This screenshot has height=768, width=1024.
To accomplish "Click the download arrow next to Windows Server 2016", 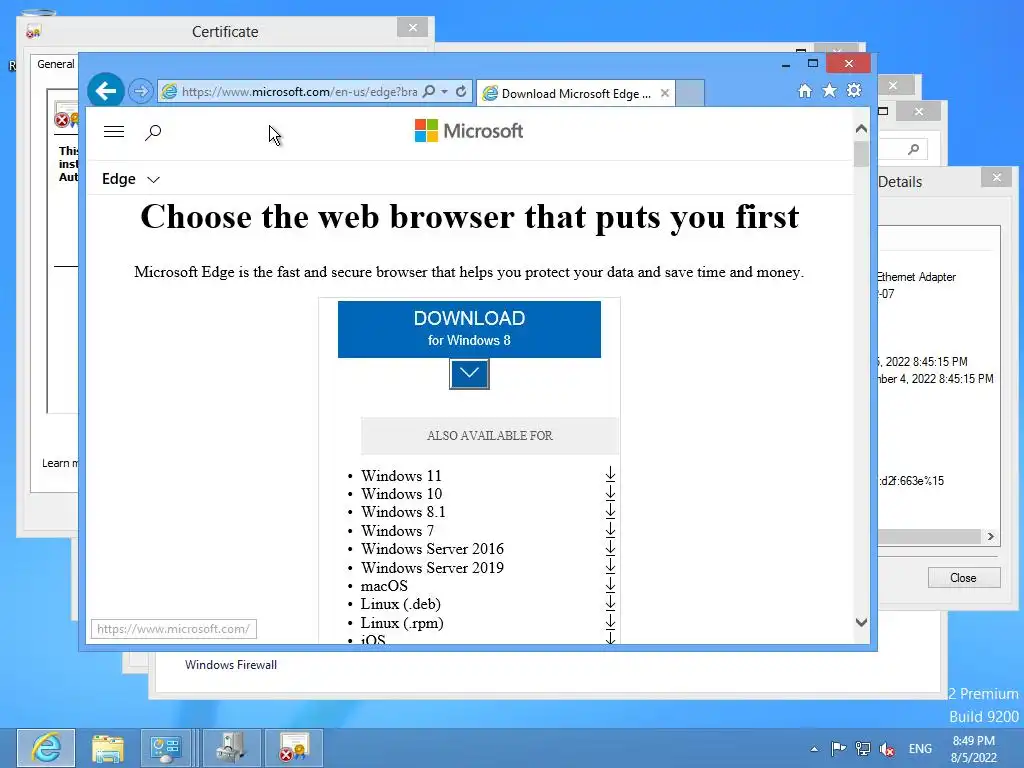I will pyautogui.click(x=610, y=548).
